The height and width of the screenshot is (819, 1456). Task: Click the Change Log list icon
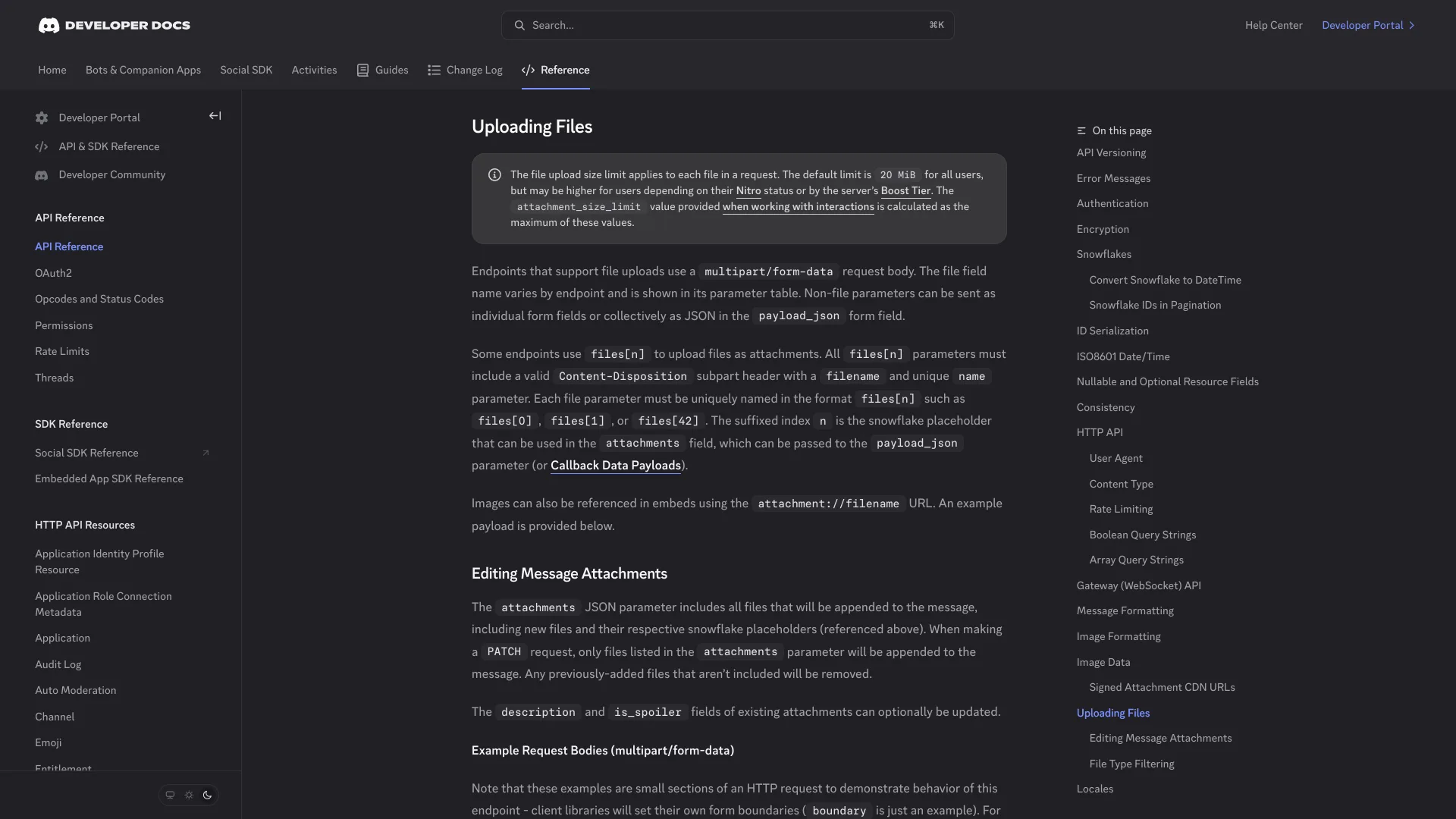pos(434,70)
